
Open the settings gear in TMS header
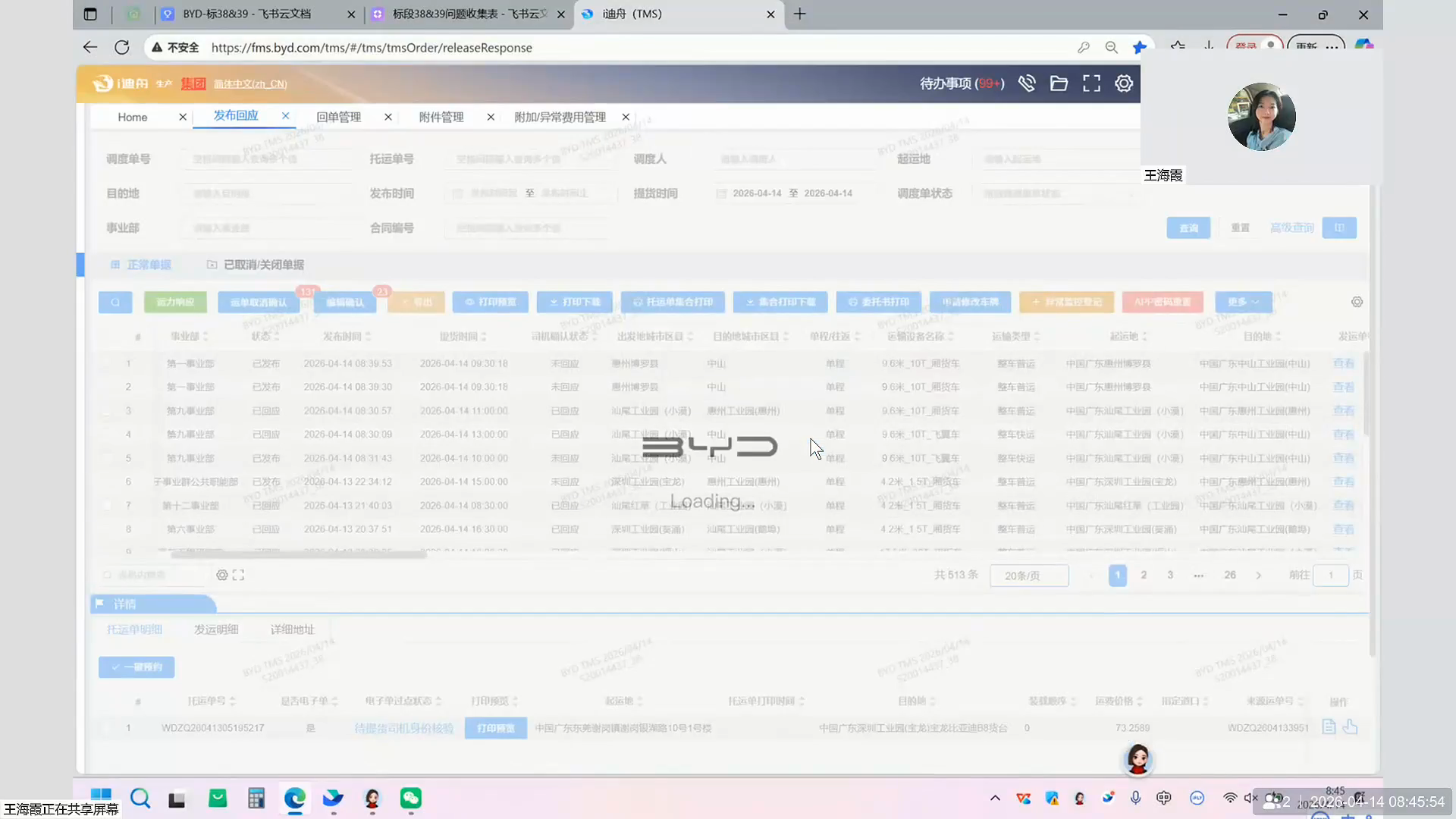[x=1124, y=83]
